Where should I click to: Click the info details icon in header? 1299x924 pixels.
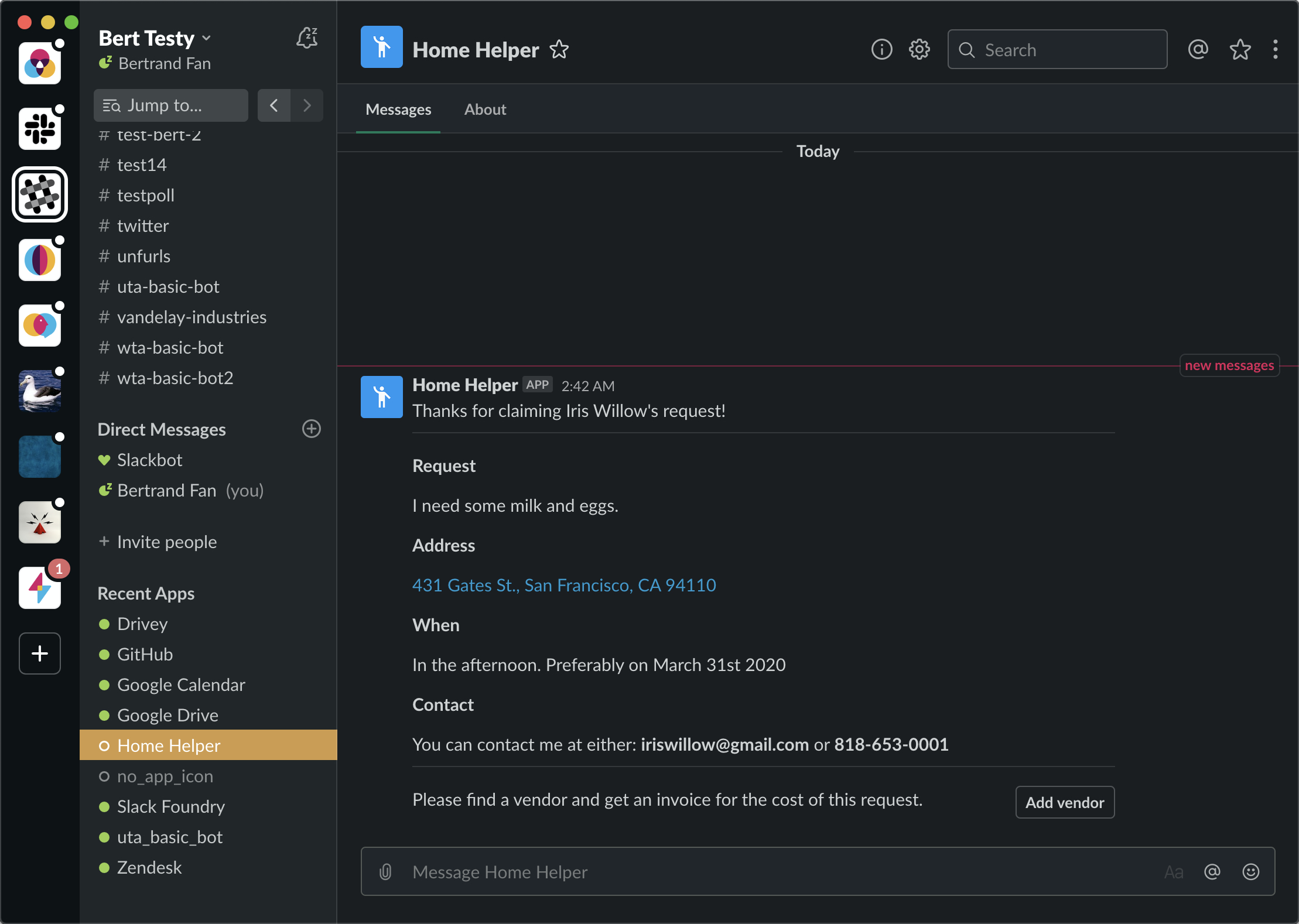881,50
